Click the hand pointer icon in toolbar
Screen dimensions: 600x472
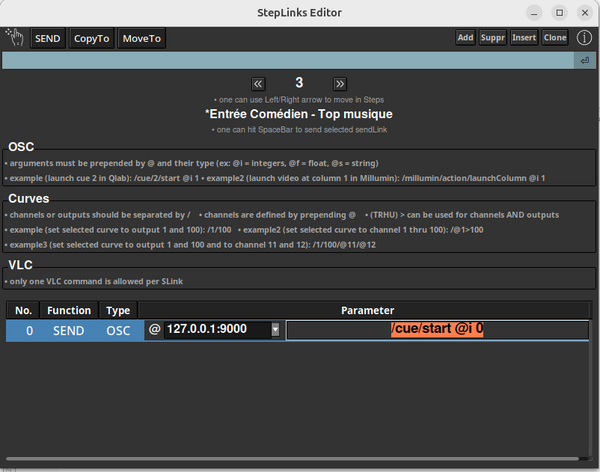[x=15, y=38]
